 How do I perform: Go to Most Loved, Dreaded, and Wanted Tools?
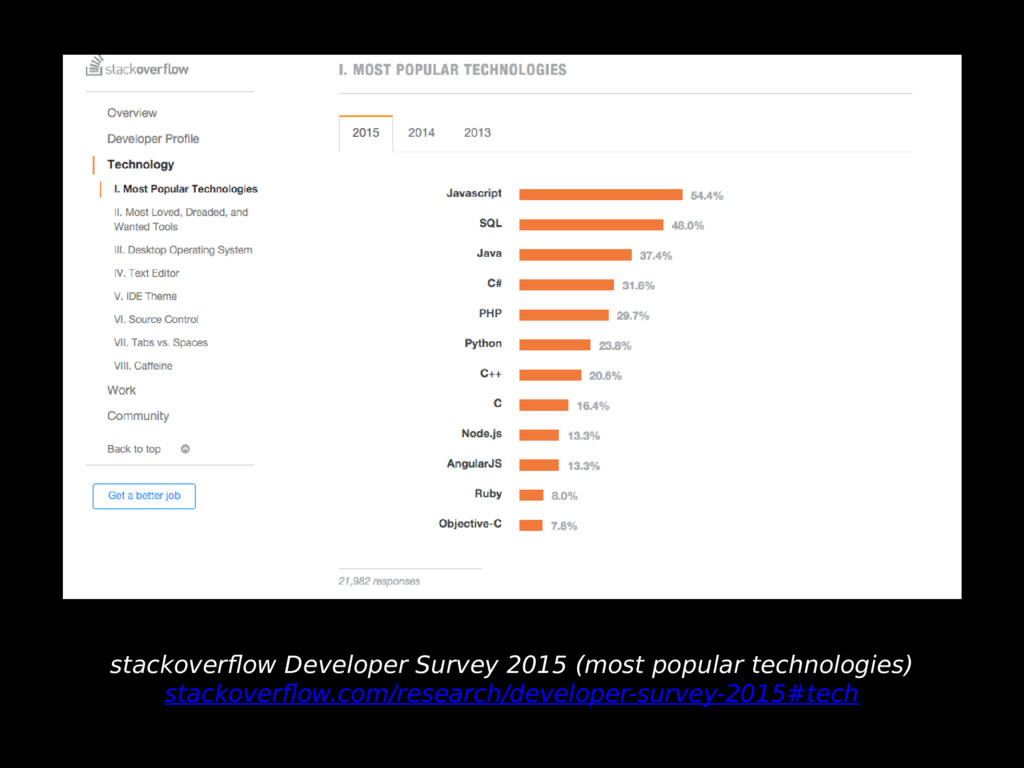pos(181,219)
